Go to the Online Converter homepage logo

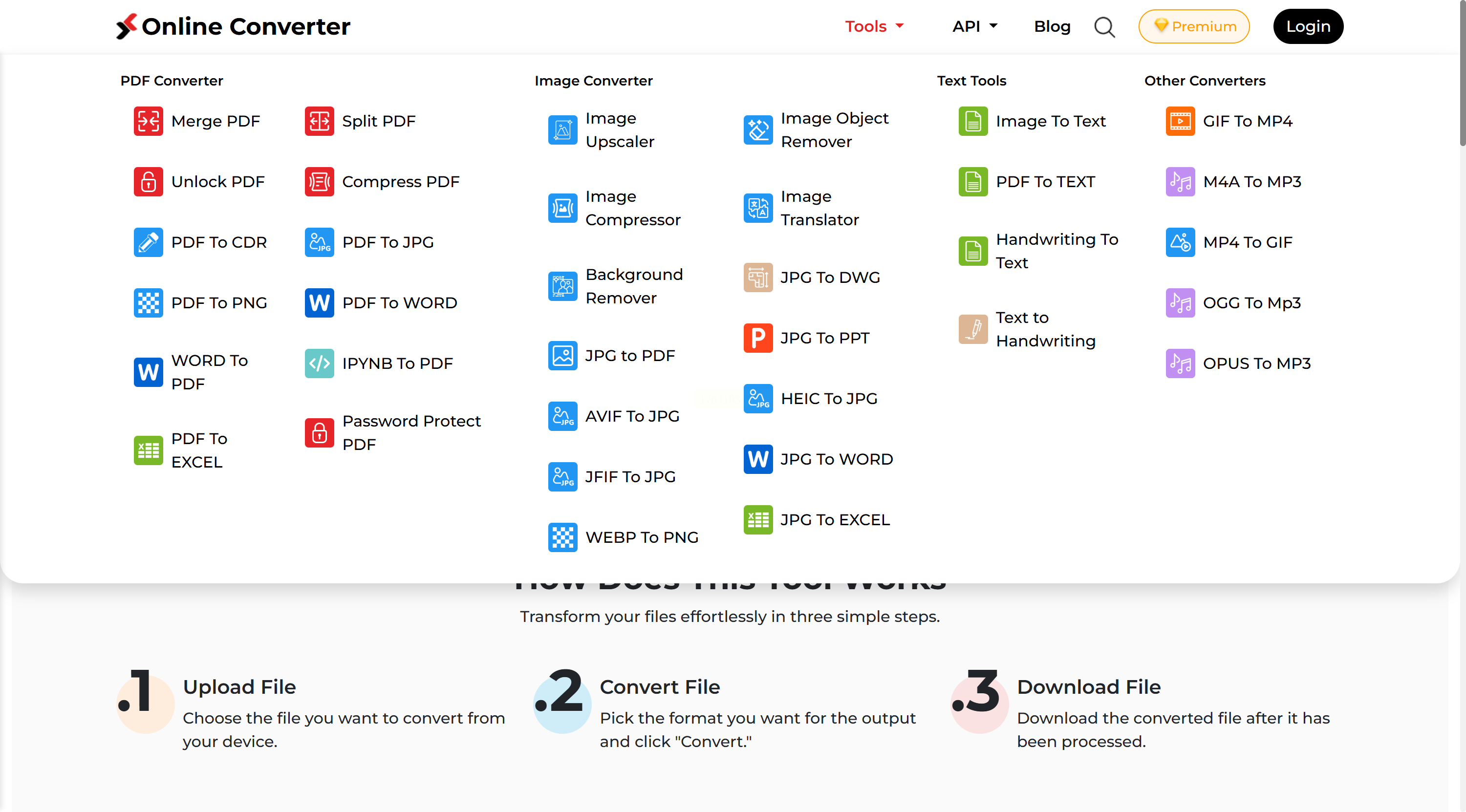[233, 26]
